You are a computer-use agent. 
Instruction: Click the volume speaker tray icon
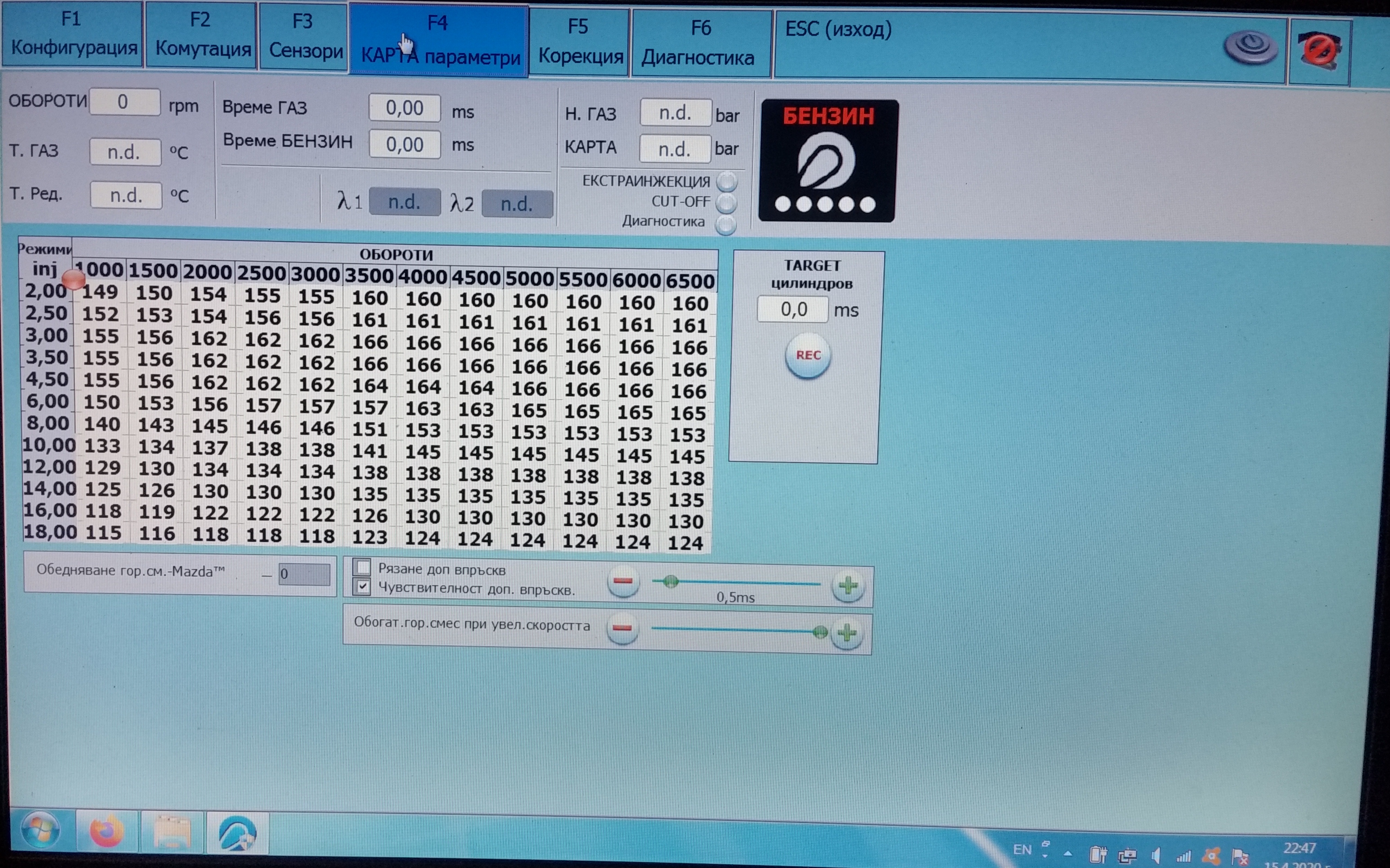pyautogui.click(x=1156, y=855)
